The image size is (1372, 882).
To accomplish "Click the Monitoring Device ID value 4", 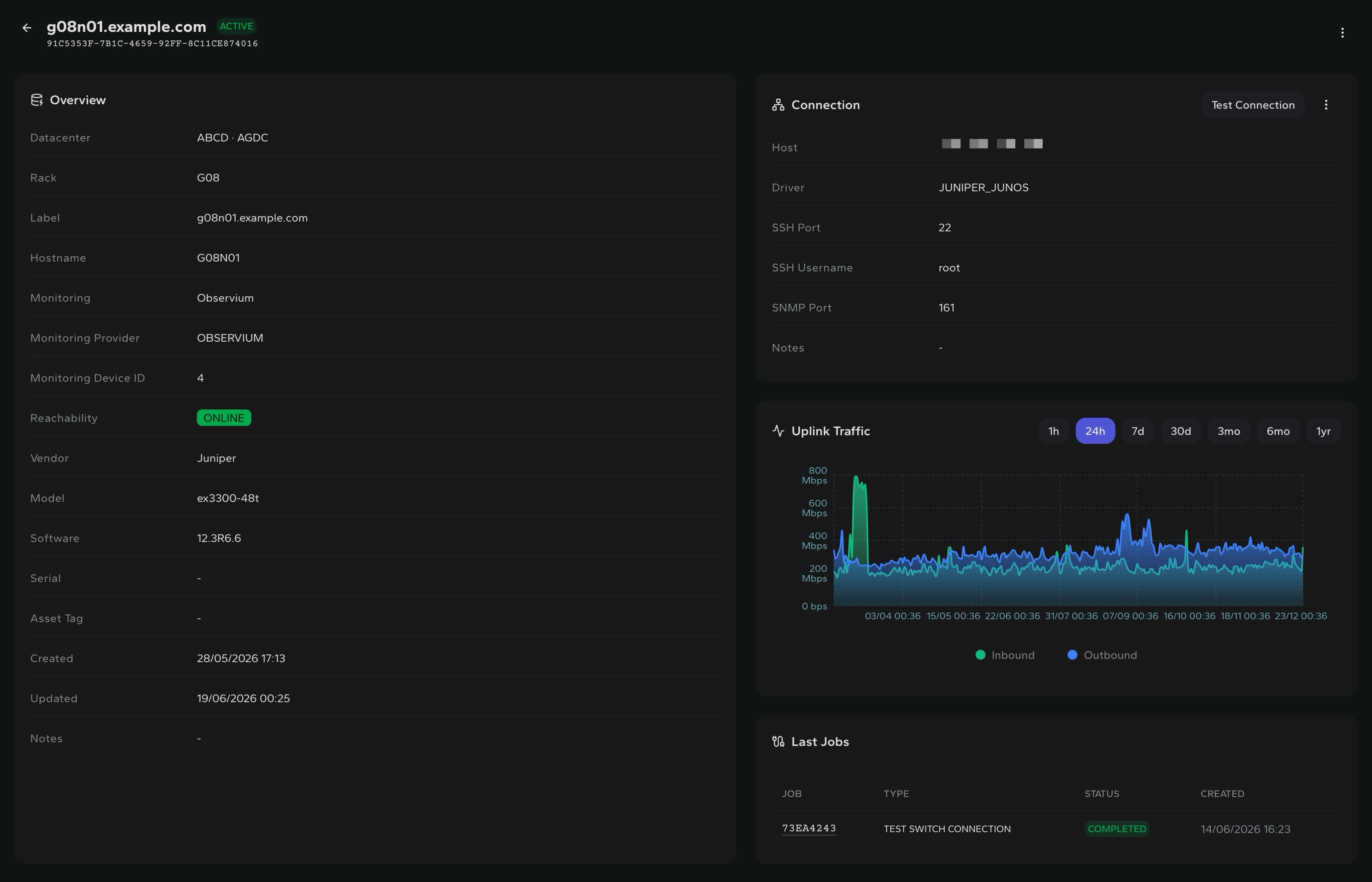I will pos(200,378).
